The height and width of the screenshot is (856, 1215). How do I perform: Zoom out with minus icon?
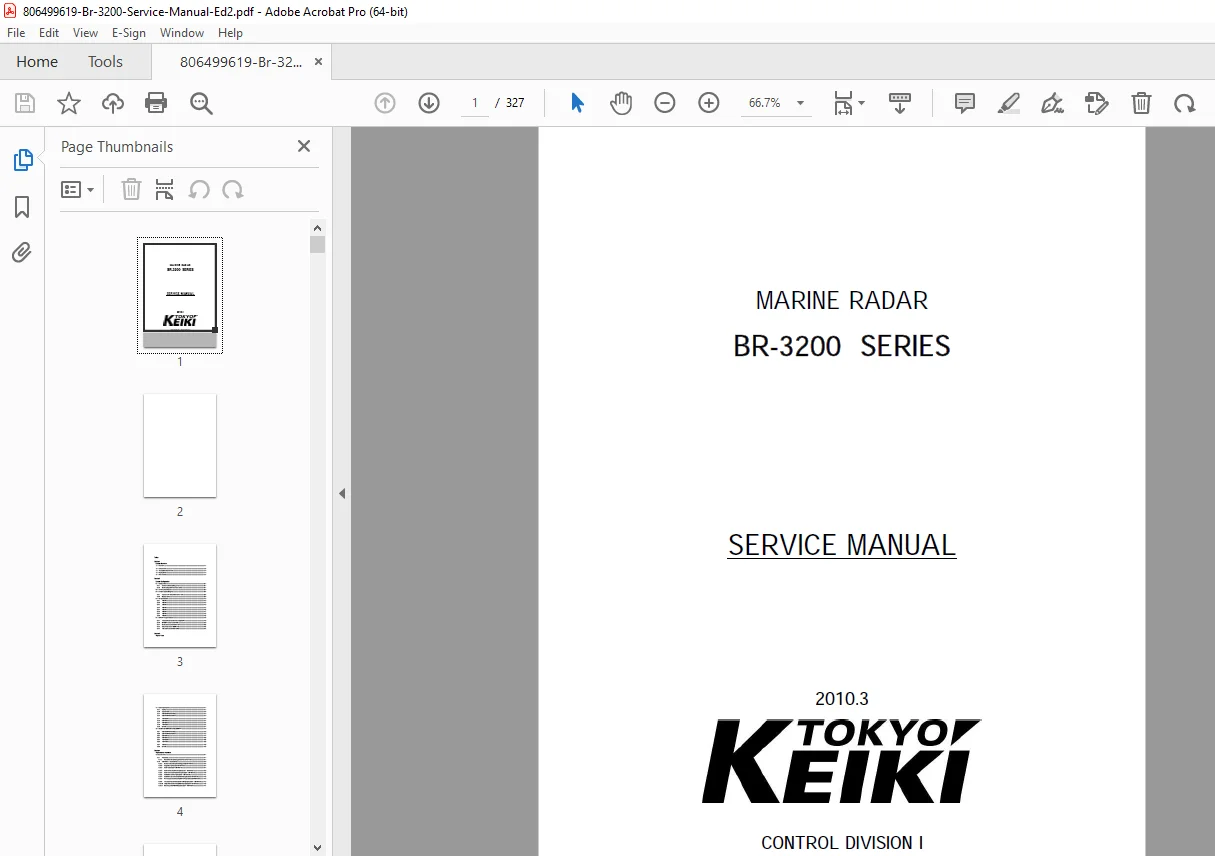tap(665, 103)
